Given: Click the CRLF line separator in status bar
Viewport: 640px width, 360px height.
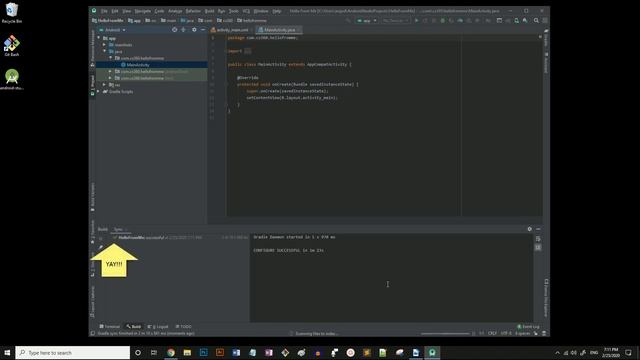Looking at the screenshot, I should pos(492,333).
